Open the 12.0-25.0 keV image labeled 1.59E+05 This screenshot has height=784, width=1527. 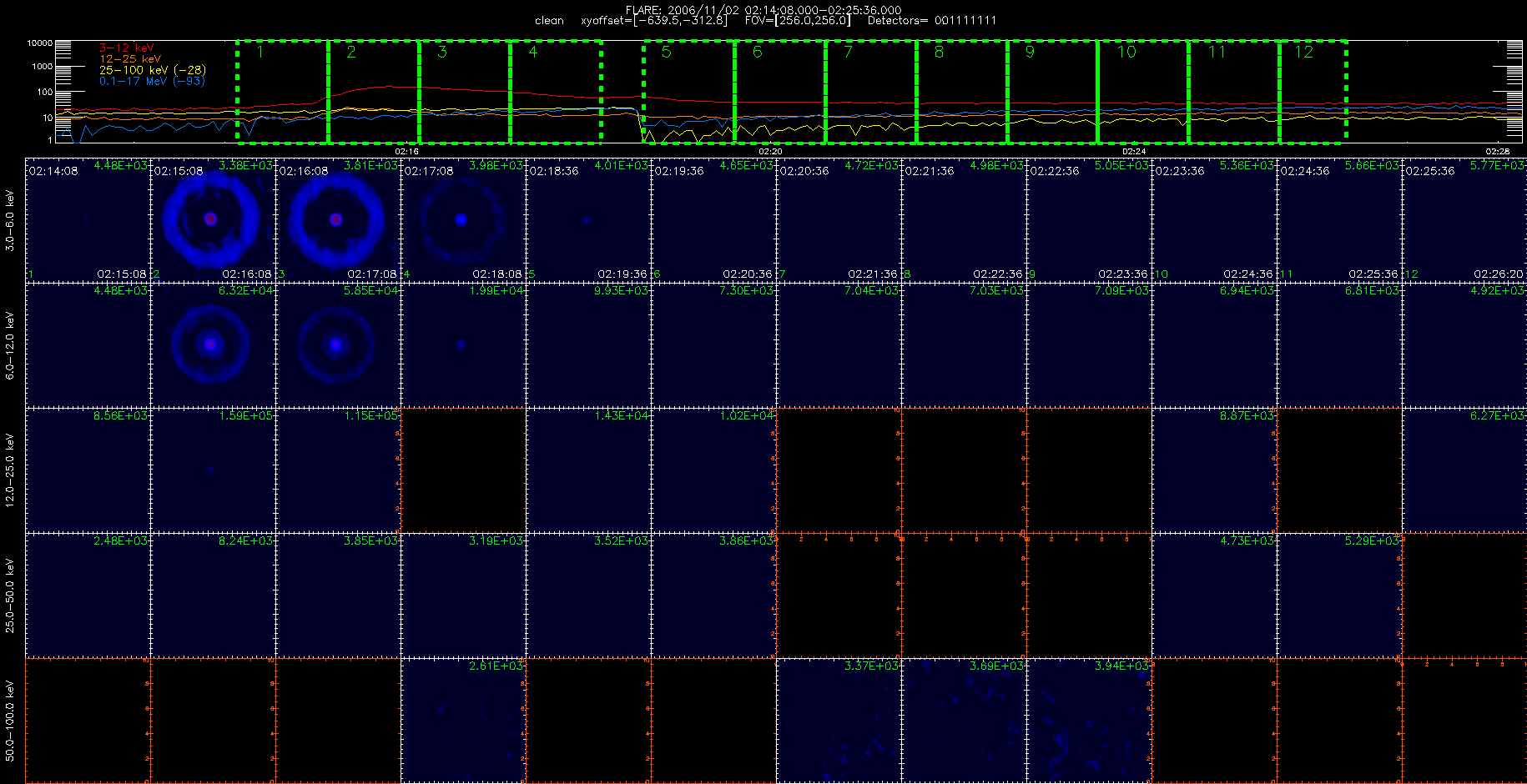click(213, 470)
